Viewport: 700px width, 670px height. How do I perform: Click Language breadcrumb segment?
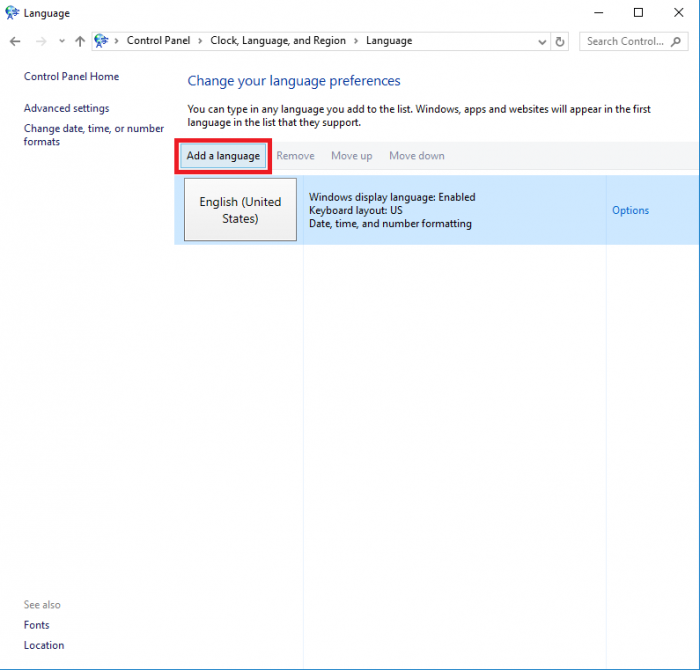389,41
